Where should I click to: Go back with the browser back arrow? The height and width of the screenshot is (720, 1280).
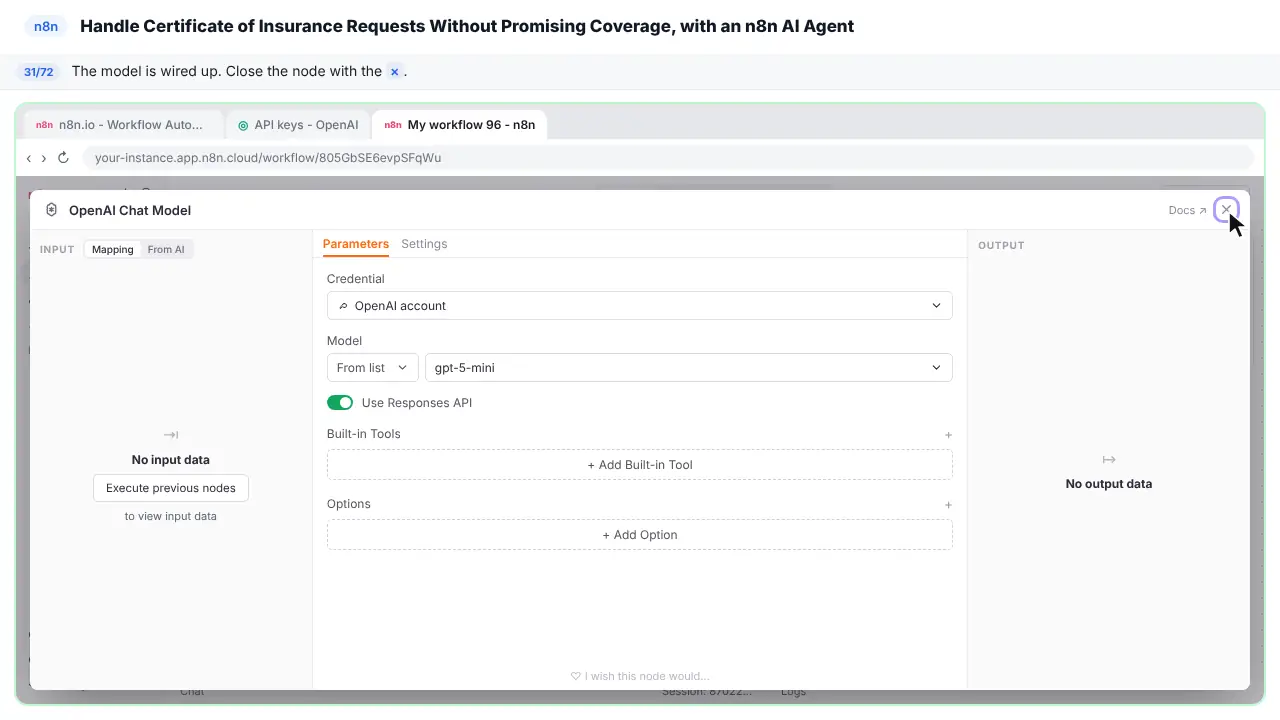pyautogui.click(x=29, y=158)
